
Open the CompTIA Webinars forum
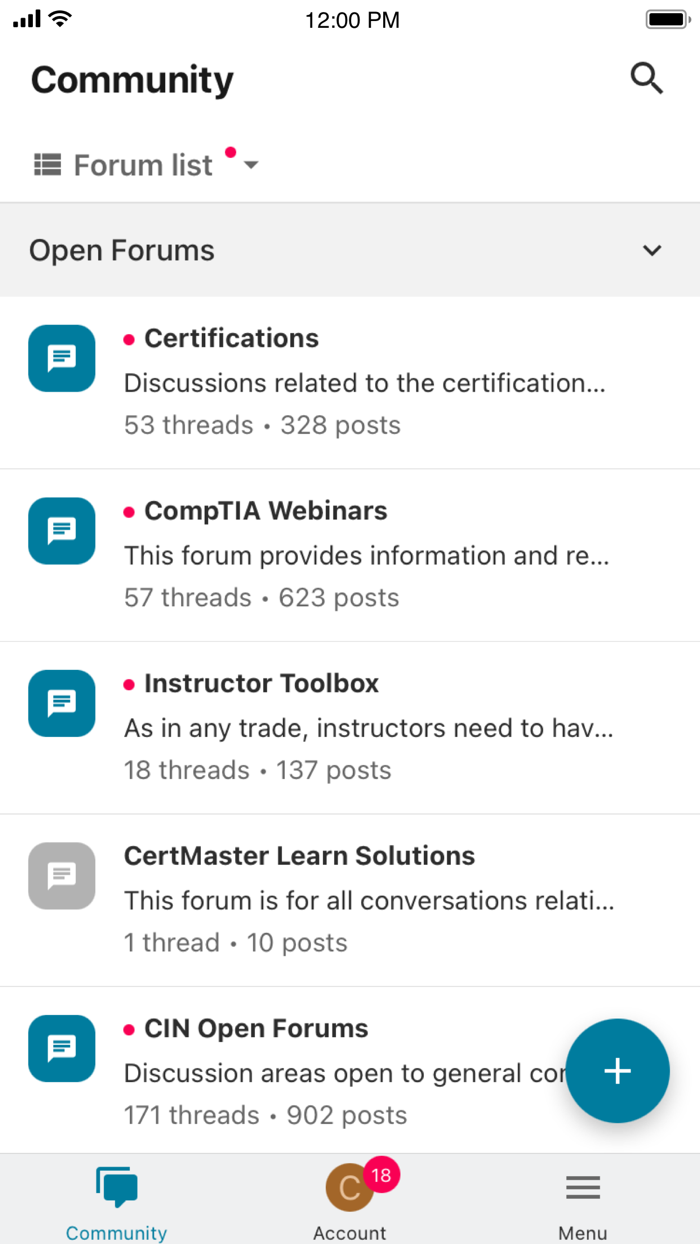265,510
